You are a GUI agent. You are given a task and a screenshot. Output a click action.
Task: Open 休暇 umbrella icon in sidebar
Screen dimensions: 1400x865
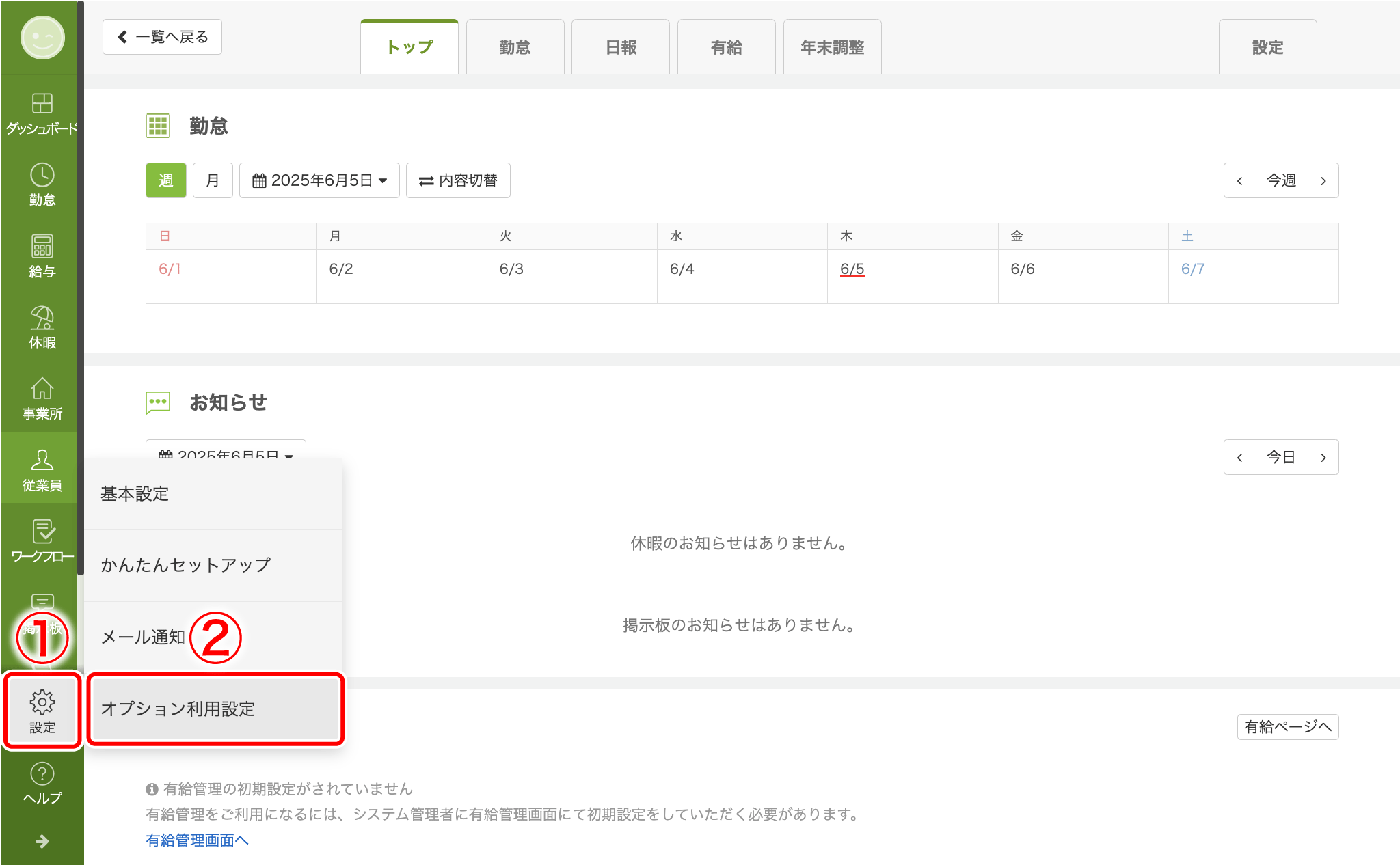(42, 327)
